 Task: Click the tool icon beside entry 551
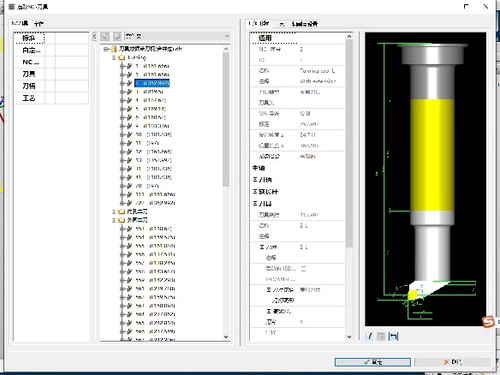click(x=129, y=229)
